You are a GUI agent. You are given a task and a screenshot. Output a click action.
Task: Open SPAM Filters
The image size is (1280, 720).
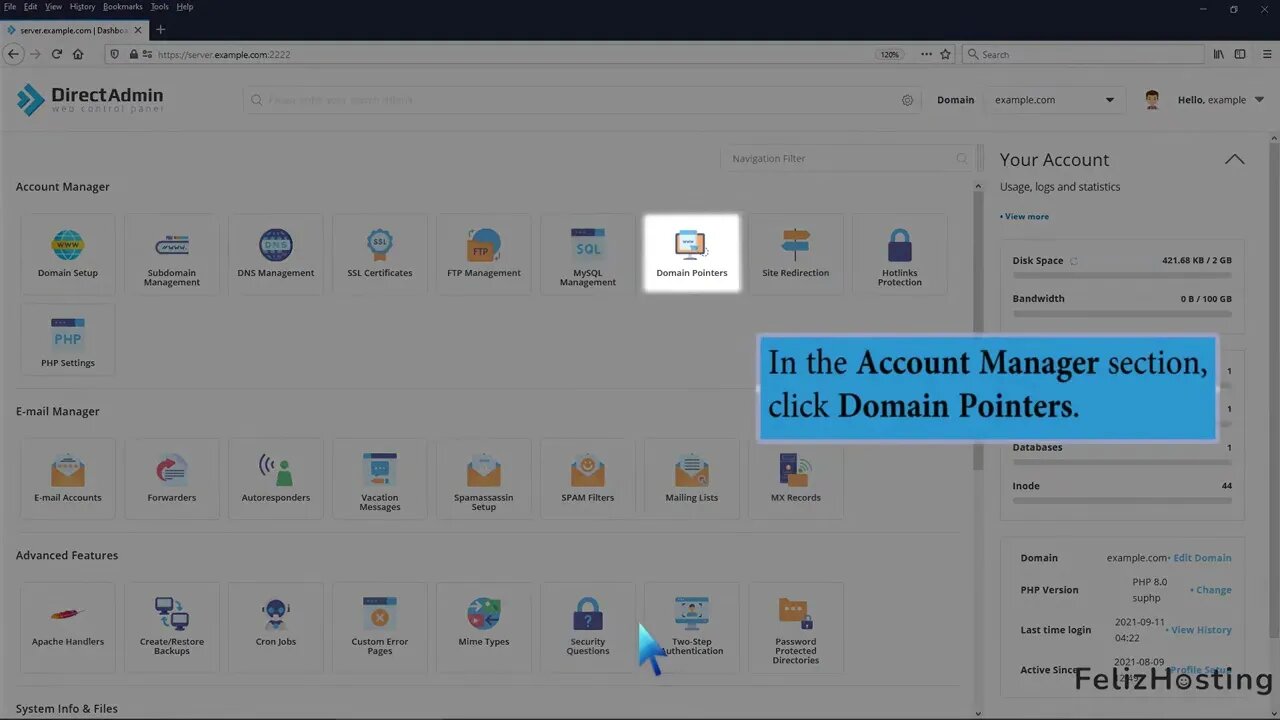(588, 478)
